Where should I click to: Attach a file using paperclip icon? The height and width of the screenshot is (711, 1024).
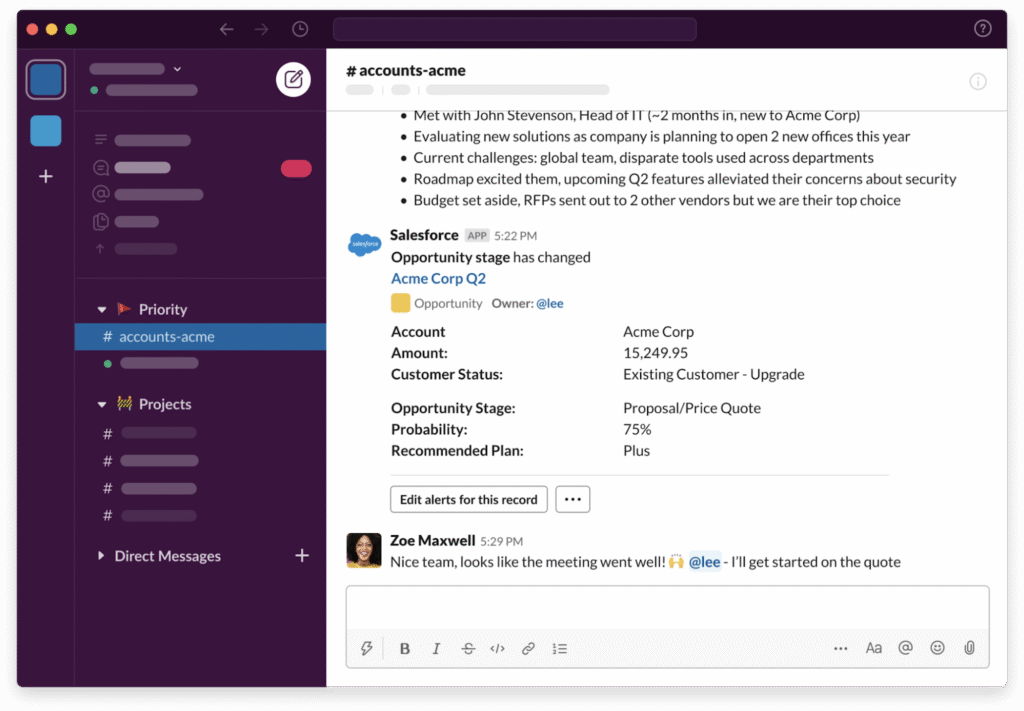pyautogui.click(x=969, y=648)
